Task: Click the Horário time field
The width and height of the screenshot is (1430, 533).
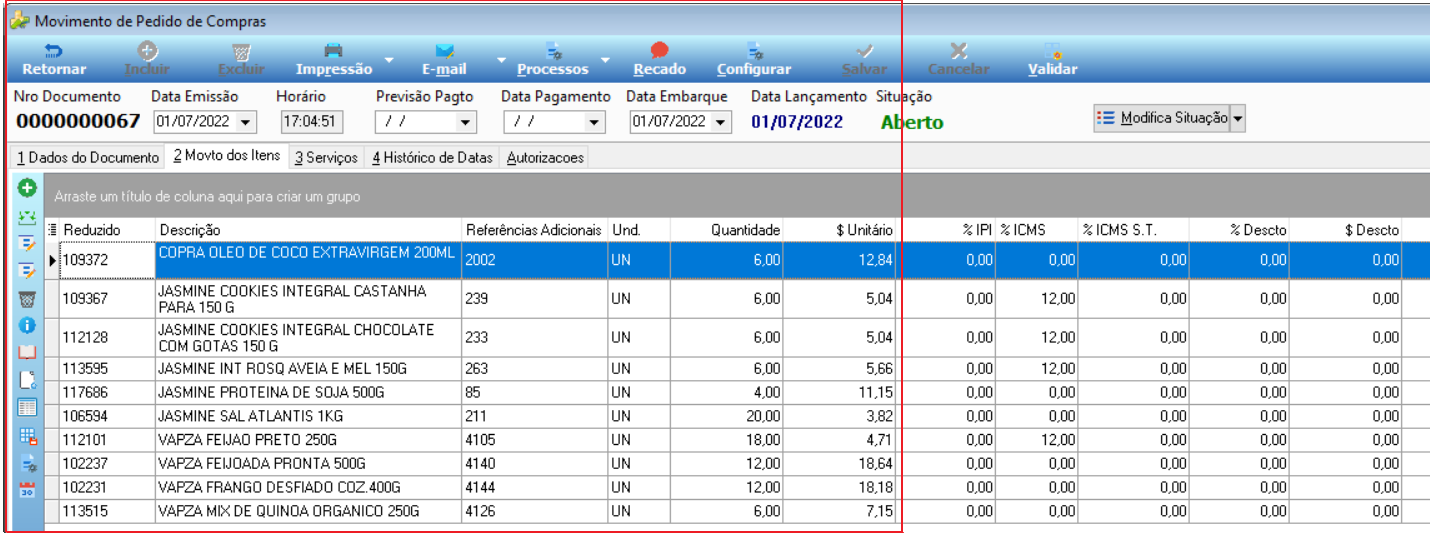Action: [x=311, y=122]
